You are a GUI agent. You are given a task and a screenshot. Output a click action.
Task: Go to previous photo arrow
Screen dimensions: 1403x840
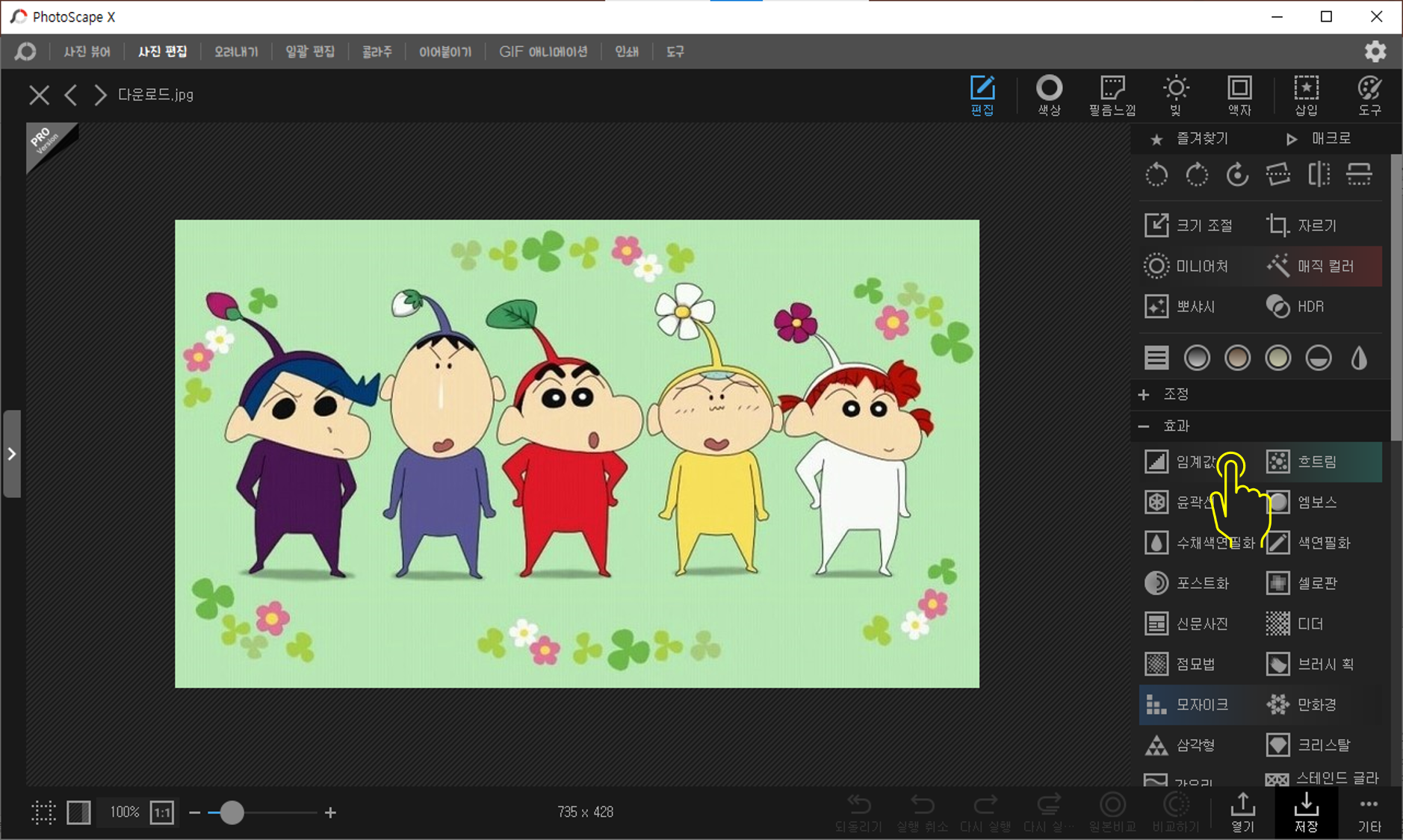(71, 95)
